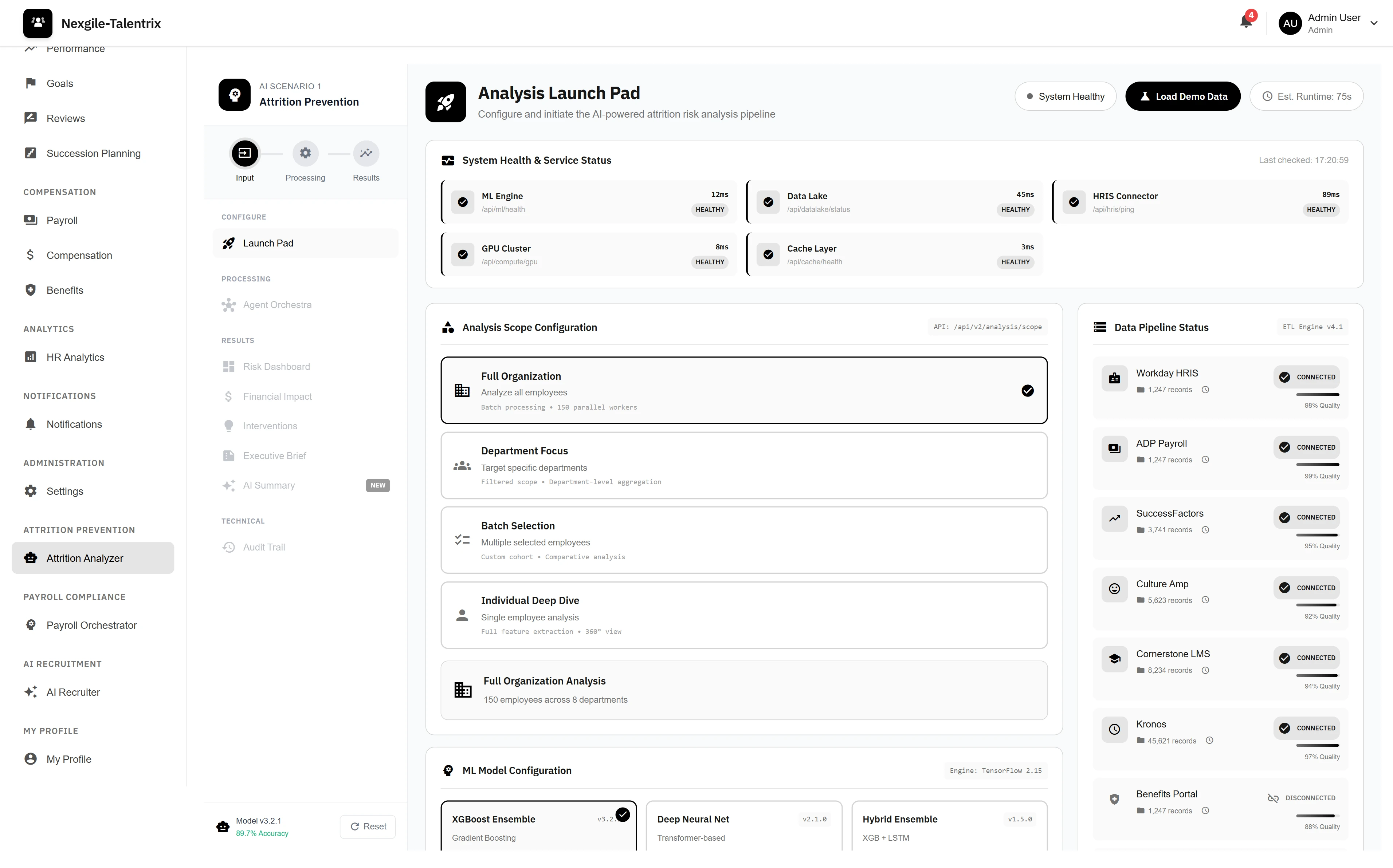The image size is (1393, 868).
Task: Switch to the Launch Pad configuration view
Action: (x=268, y=243)
